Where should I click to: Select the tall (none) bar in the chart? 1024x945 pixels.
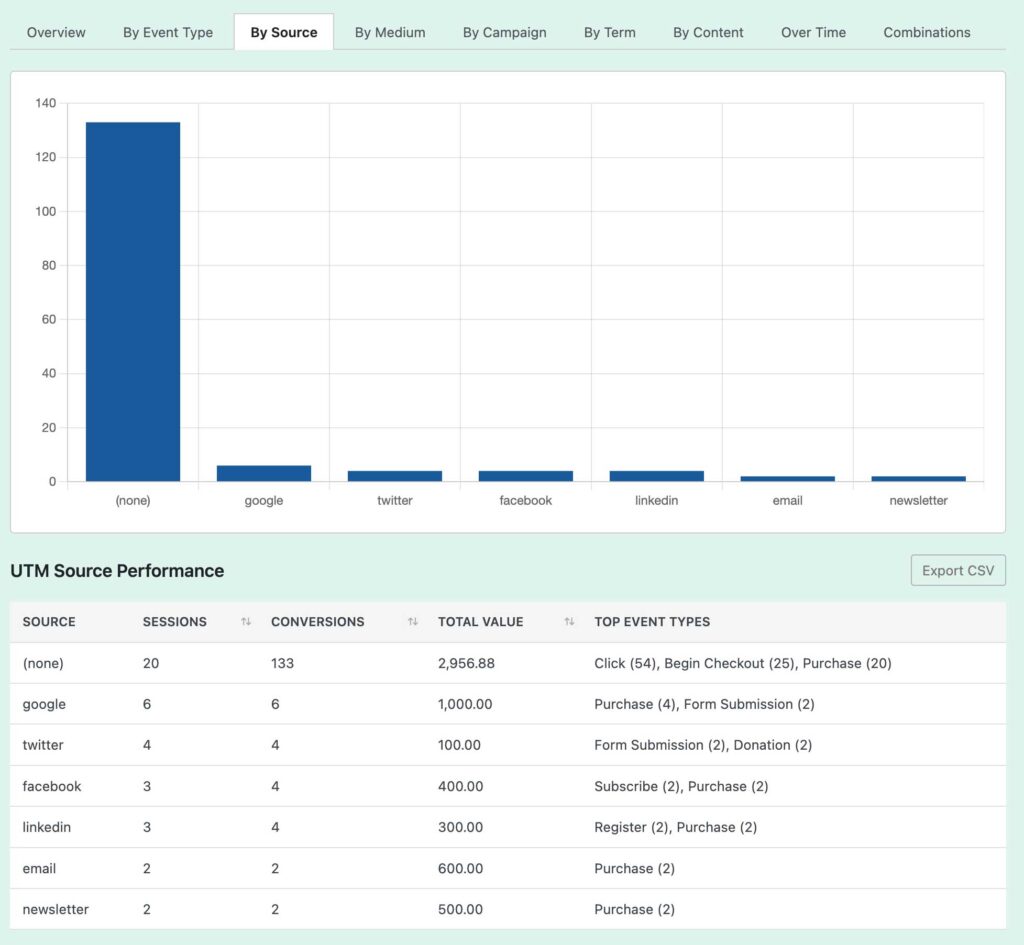(132, 300)
